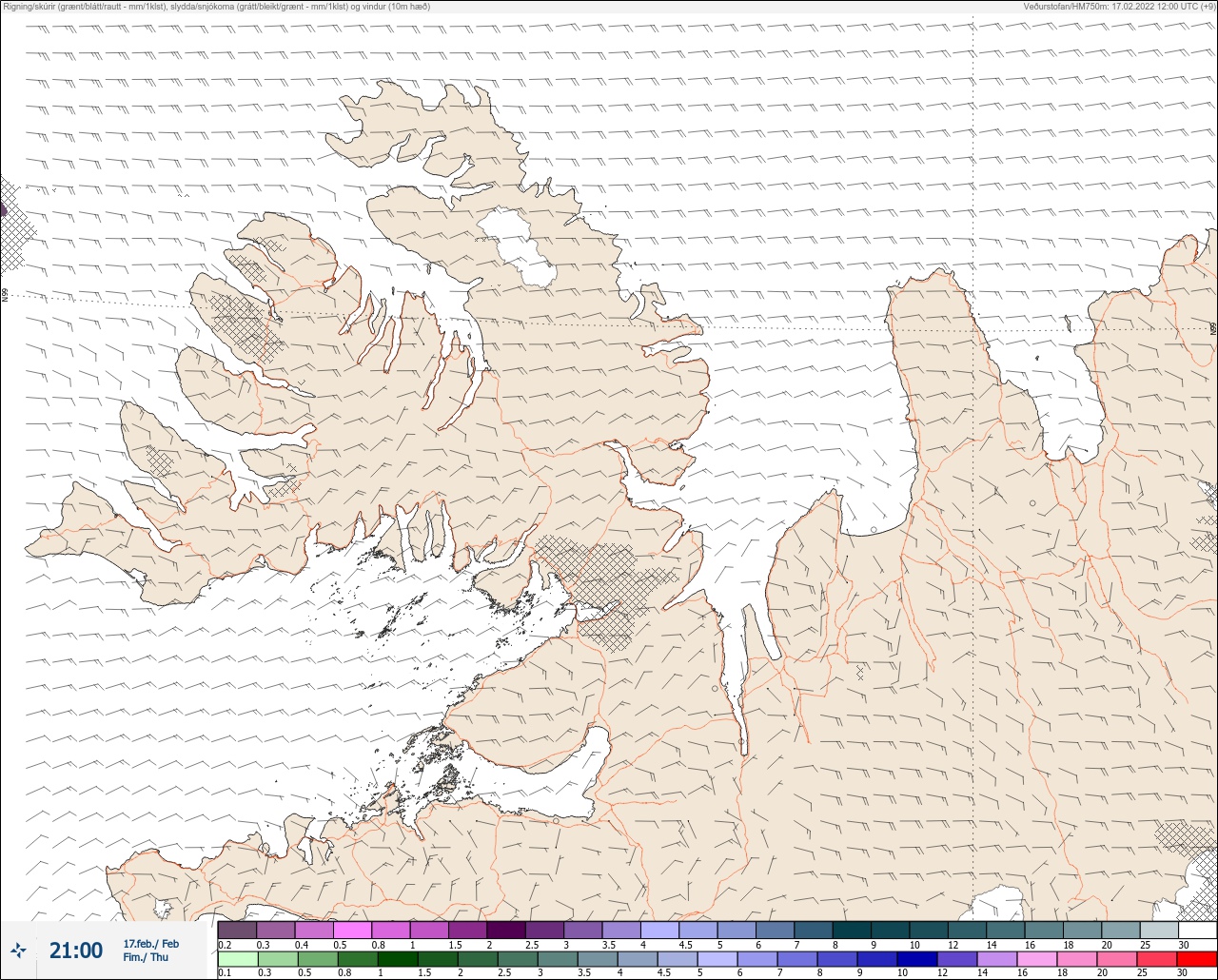
Task: Select the bright pink 0.5–0.8 swatch, upper legend
Action: tap(352, 930)
